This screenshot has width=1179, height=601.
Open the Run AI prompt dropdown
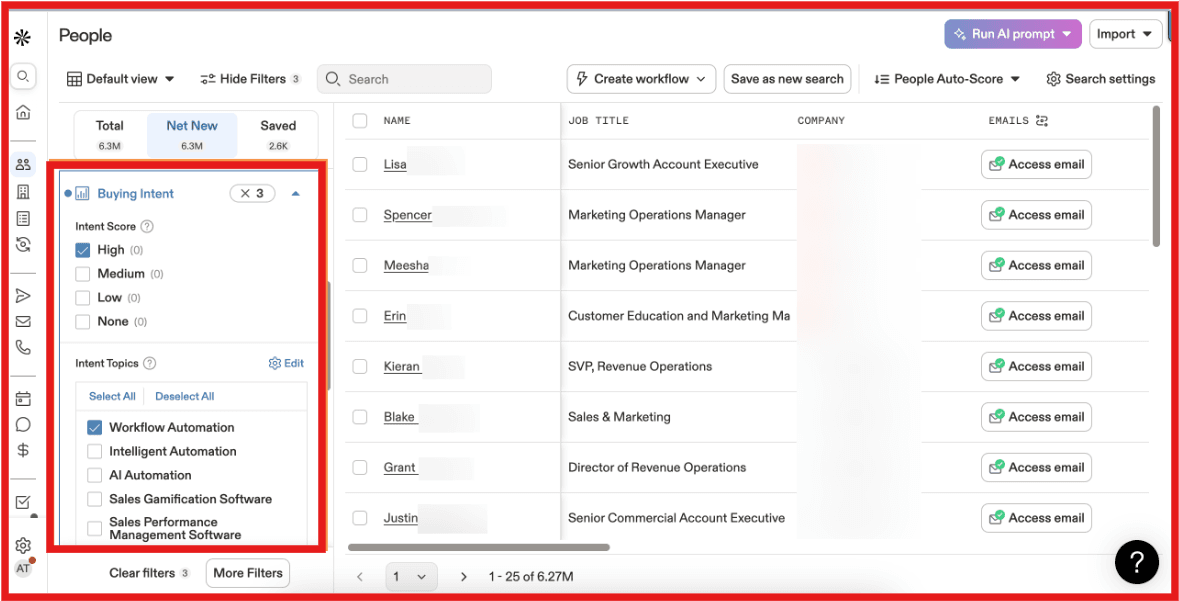tap(1013, 34)
